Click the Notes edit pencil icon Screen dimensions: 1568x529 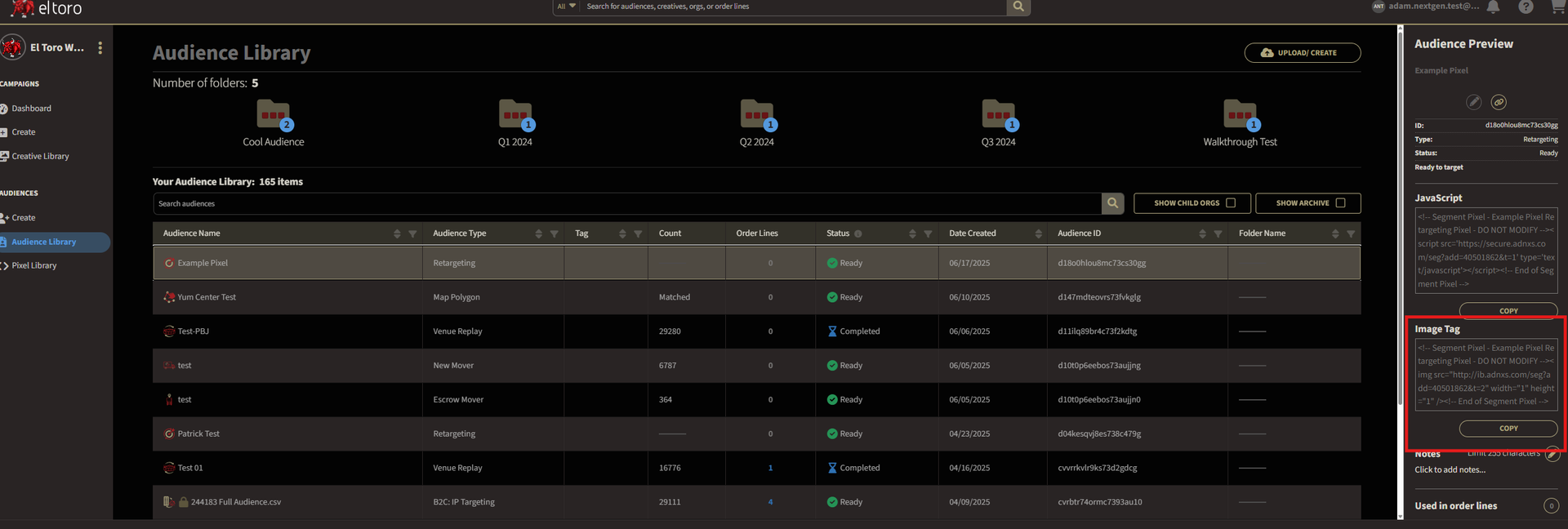(1552, 455)
